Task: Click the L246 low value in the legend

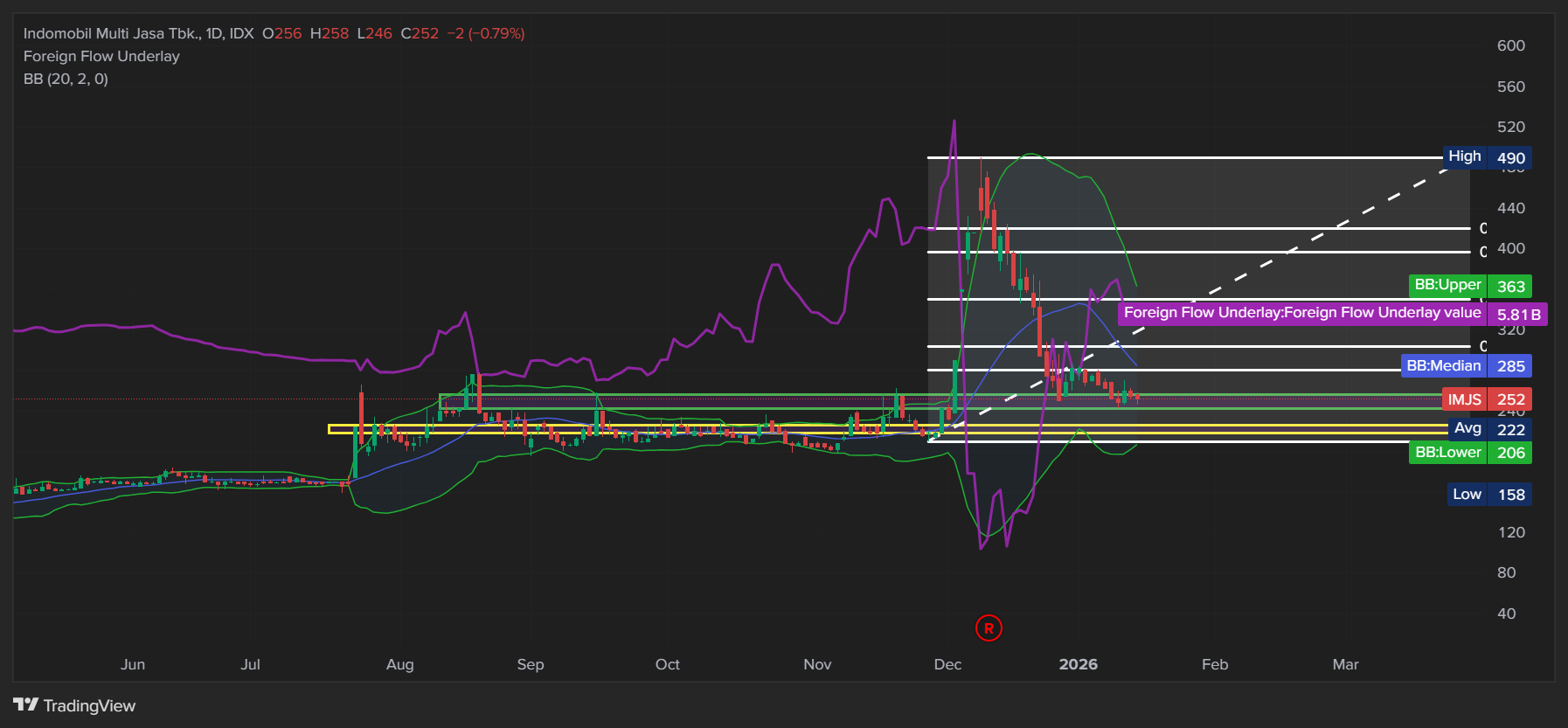Action: [x=374, y=33]
